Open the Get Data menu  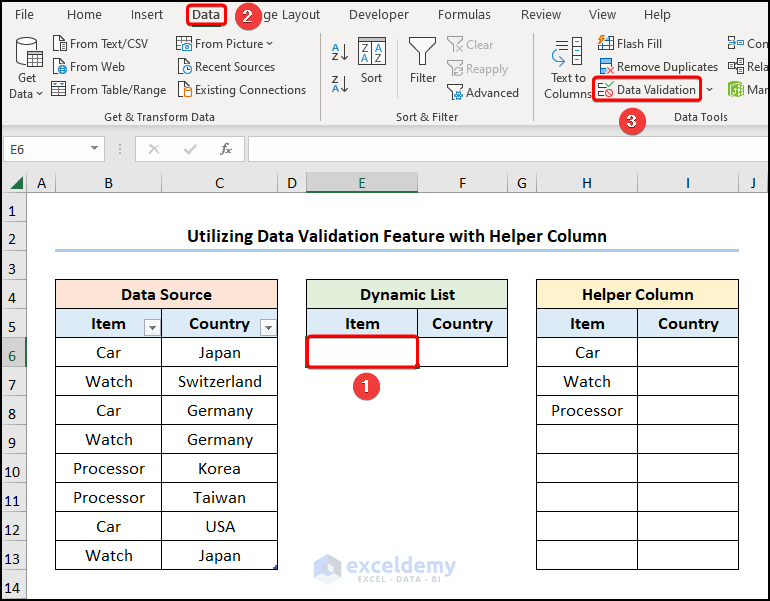27,68
